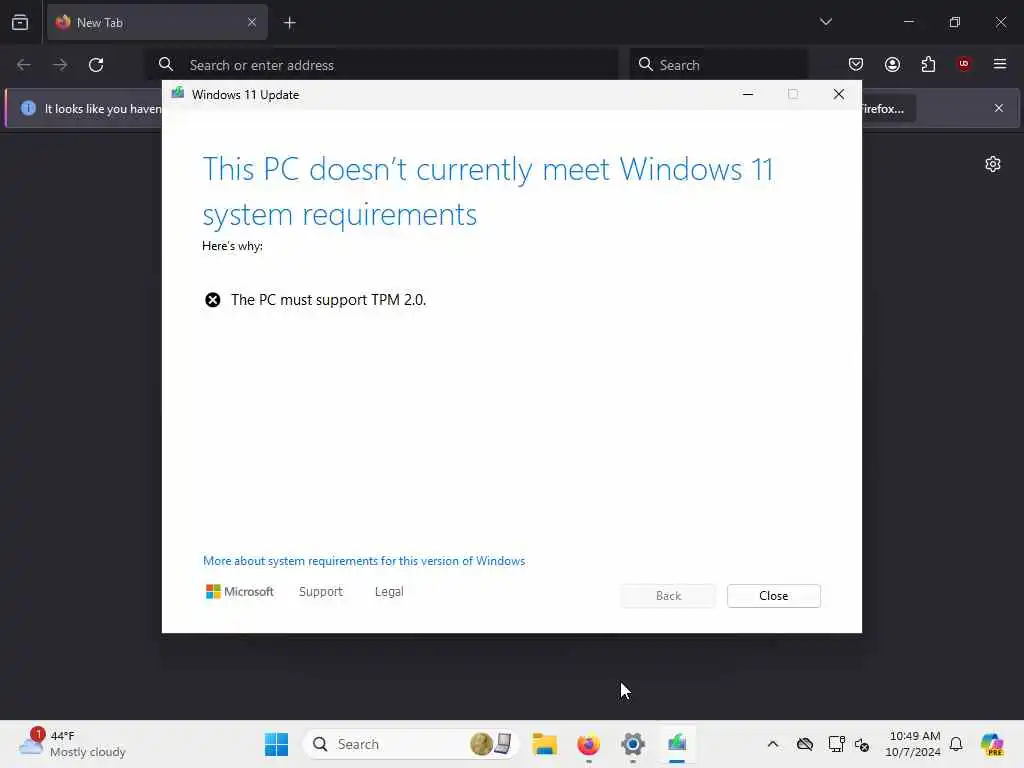Screen dimensions: 1024x768
Task: Click the taskbar Search box
Action: [x=411, y=744]
